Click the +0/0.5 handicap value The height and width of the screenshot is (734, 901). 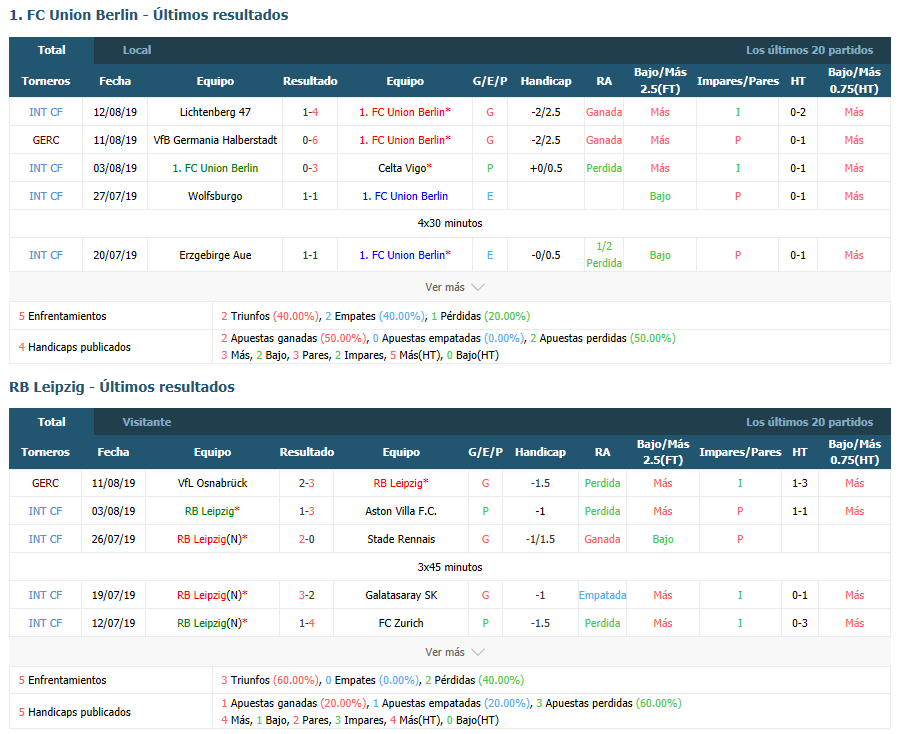point(546,168)
